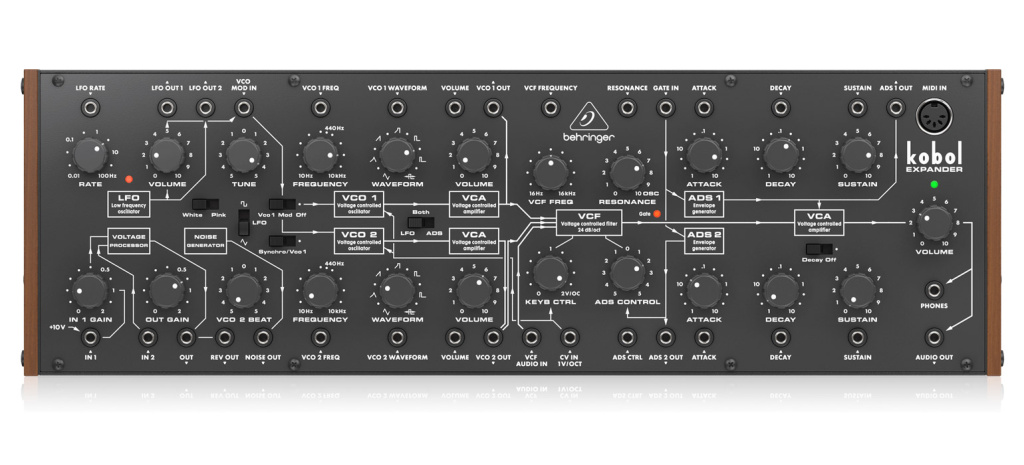
Task: Click the LFO low frequency oscillator label
Action: click(x=129, y=204)
